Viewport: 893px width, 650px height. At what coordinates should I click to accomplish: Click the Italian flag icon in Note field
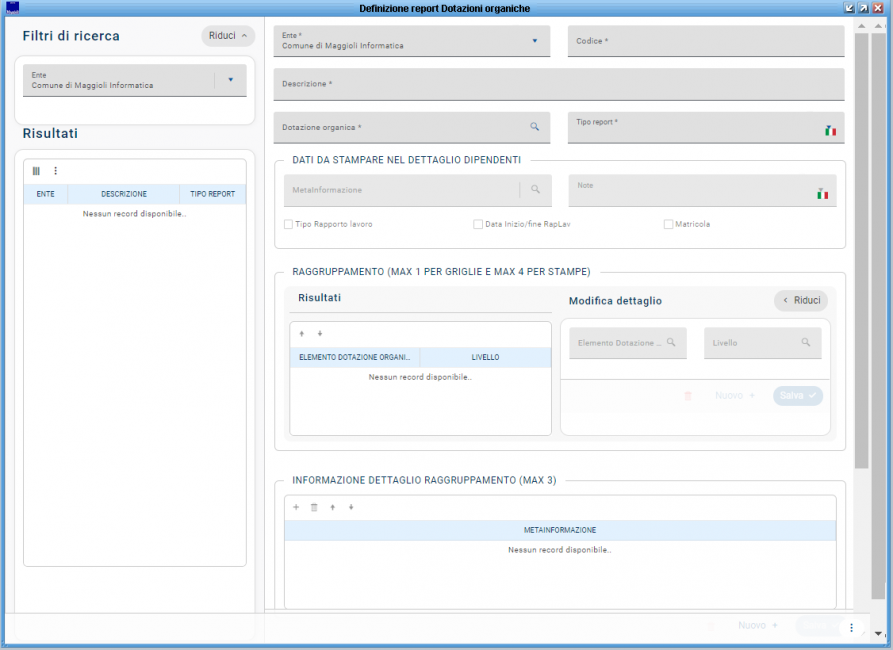click(x=822, y=194)
